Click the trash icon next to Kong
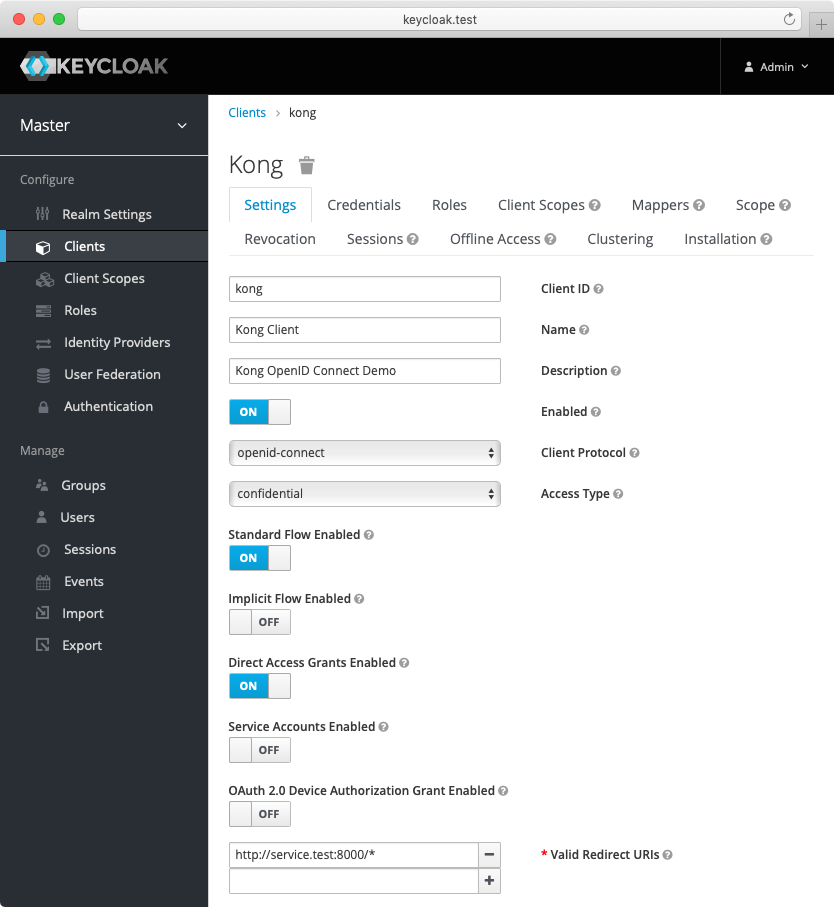Screen dimensions: 834x907 pos(307,165)
